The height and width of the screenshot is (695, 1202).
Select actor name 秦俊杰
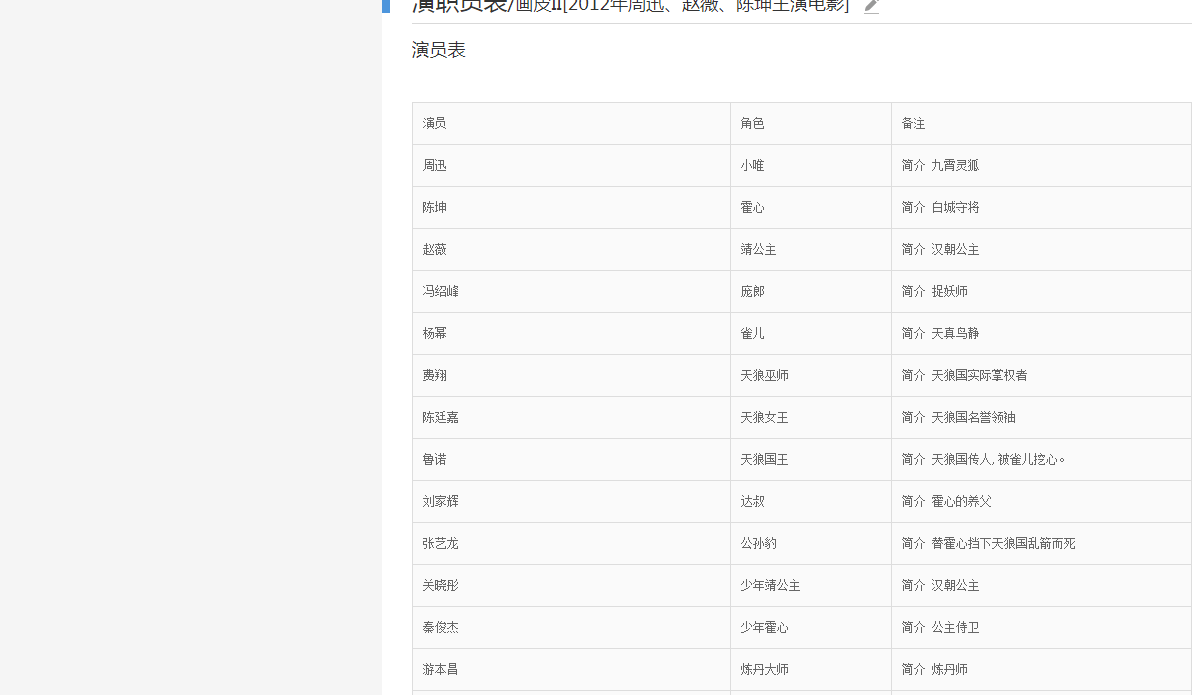pos(440,627)
